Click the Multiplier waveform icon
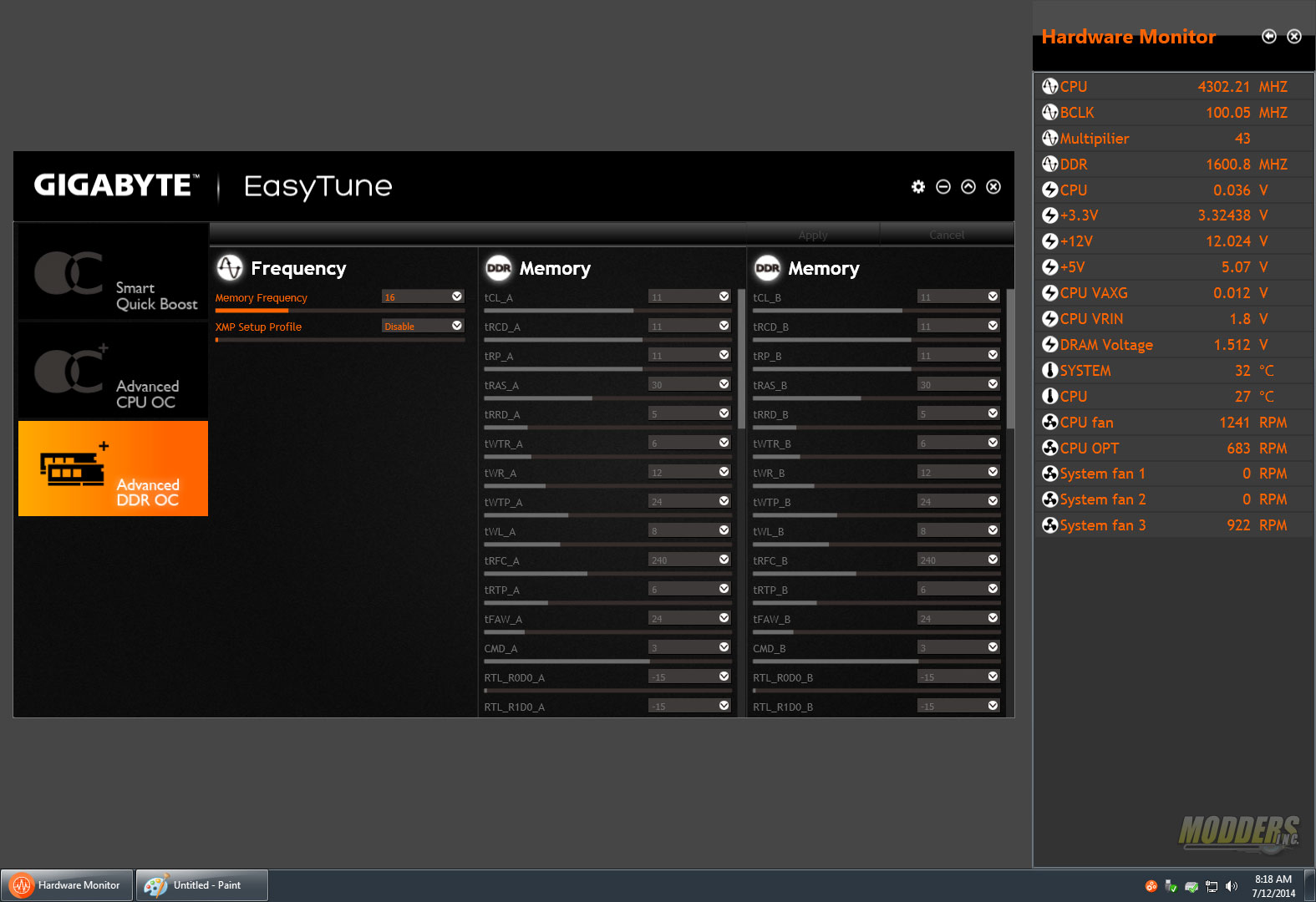Viewport: 1316px width, 902px height. [1050, 138]
